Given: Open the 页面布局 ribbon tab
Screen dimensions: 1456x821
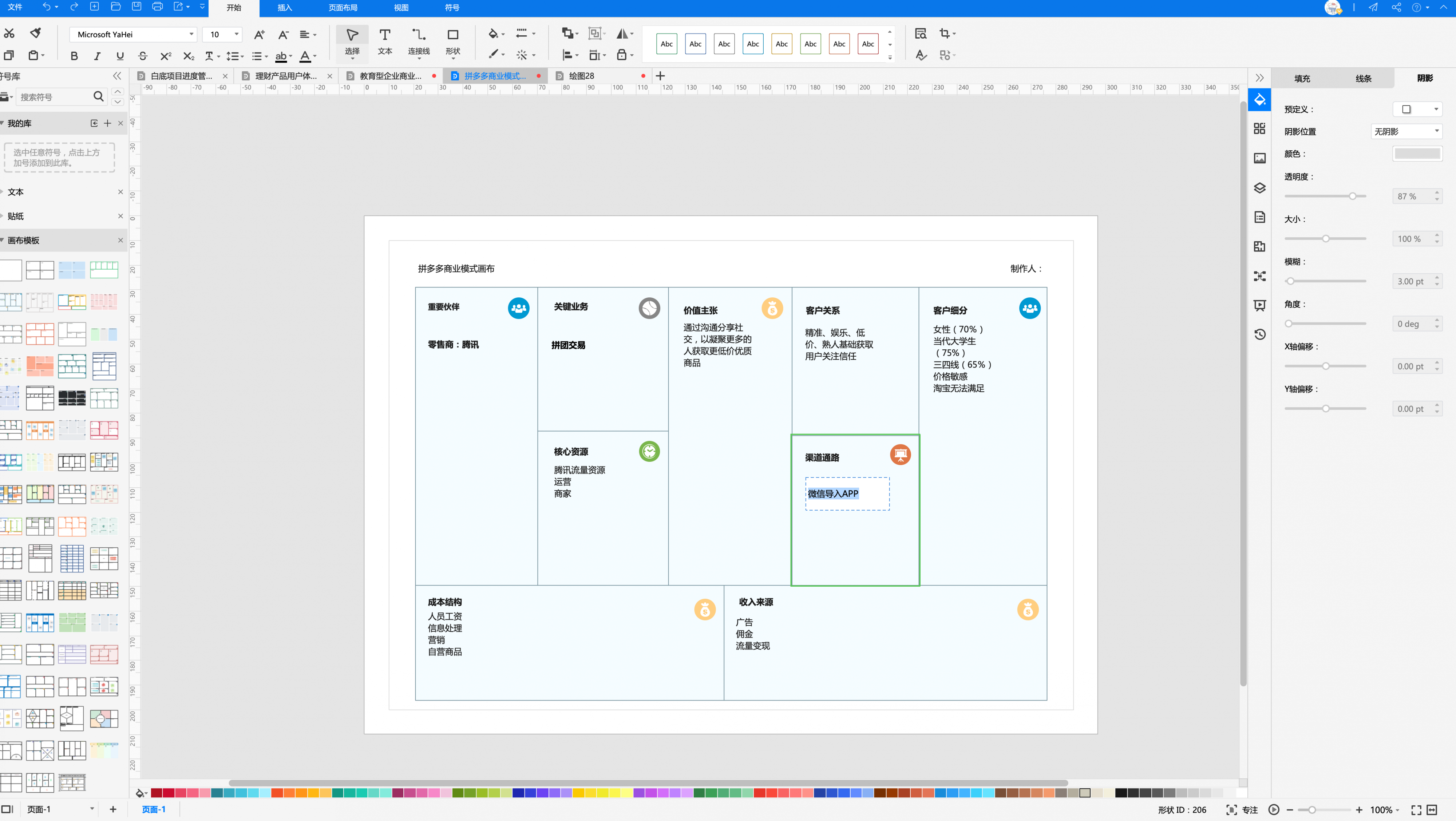Looking at the screenshot, I should 343,8.
